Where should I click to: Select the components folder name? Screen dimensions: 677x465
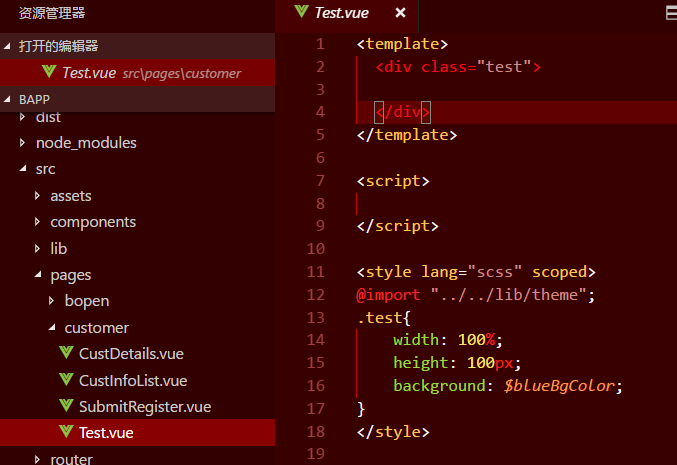click(93, 222)
